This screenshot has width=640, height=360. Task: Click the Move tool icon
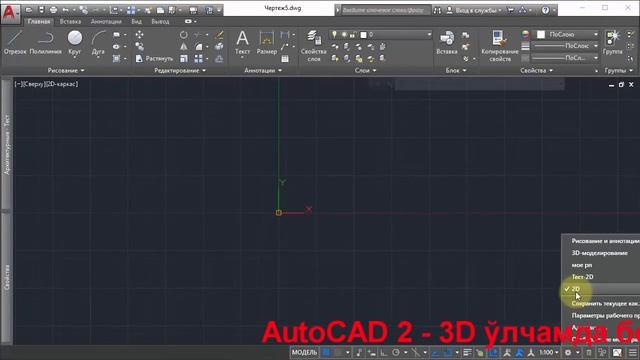tap(139, 35)
